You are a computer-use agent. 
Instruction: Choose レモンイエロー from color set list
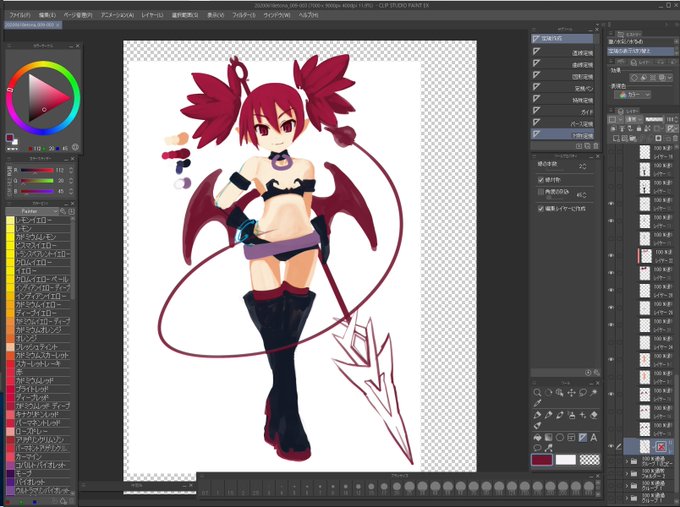click(38, 220)
